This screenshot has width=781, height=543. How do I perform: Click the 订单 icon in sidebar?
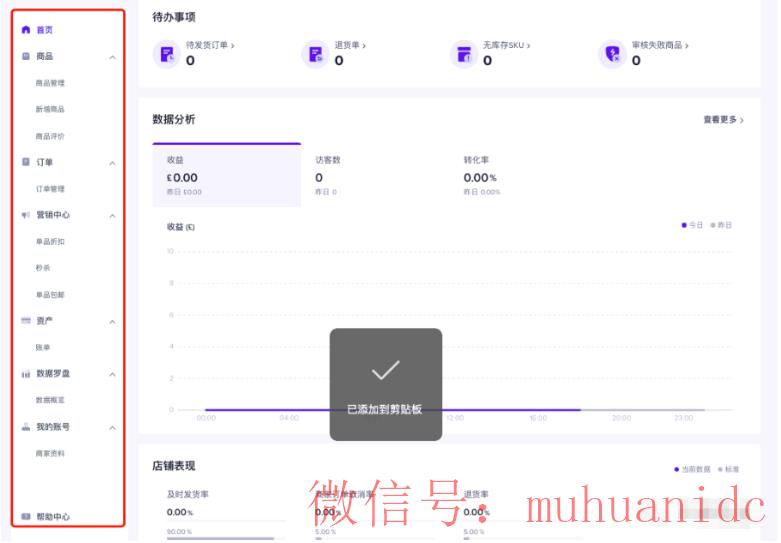click(x=26, y=162)
